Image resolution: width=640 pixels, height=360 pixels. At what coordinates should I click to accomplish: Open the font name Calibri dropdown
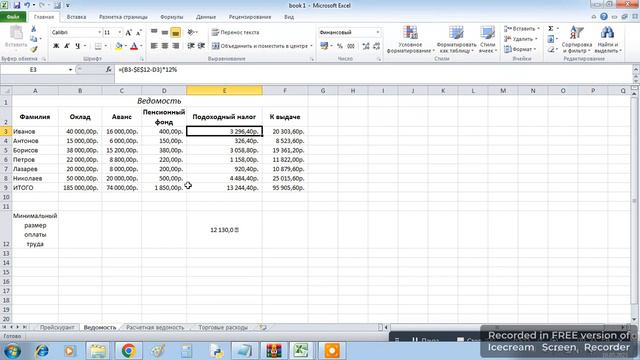(99, 32)
